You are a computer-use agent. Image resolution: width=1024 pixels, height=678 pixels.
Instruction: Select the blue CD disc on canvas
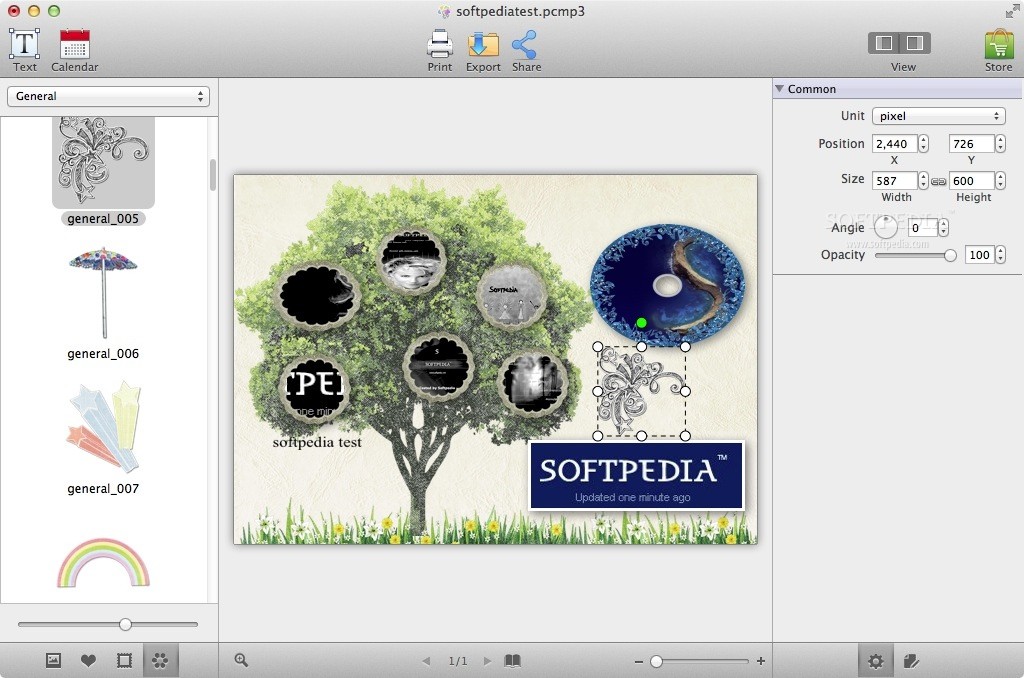coord(667,285)
